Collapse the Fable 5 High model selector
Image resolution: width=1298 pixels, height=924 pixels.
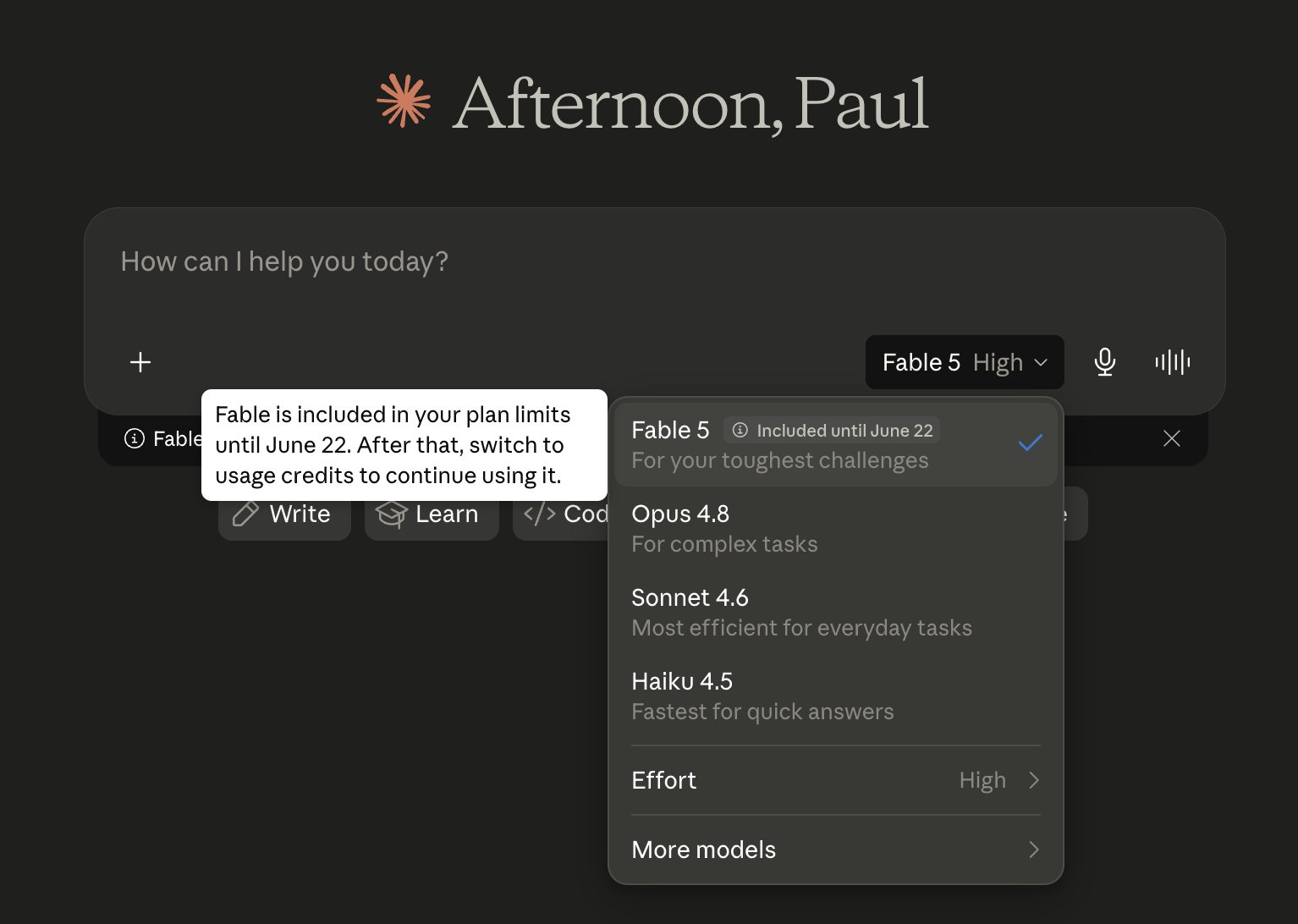pos(965,362)
